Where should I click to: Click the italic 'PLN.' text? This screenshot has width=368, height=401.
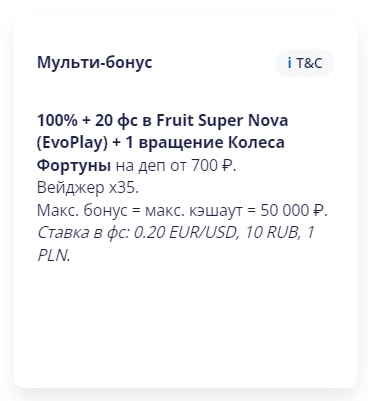click(54, 256)
